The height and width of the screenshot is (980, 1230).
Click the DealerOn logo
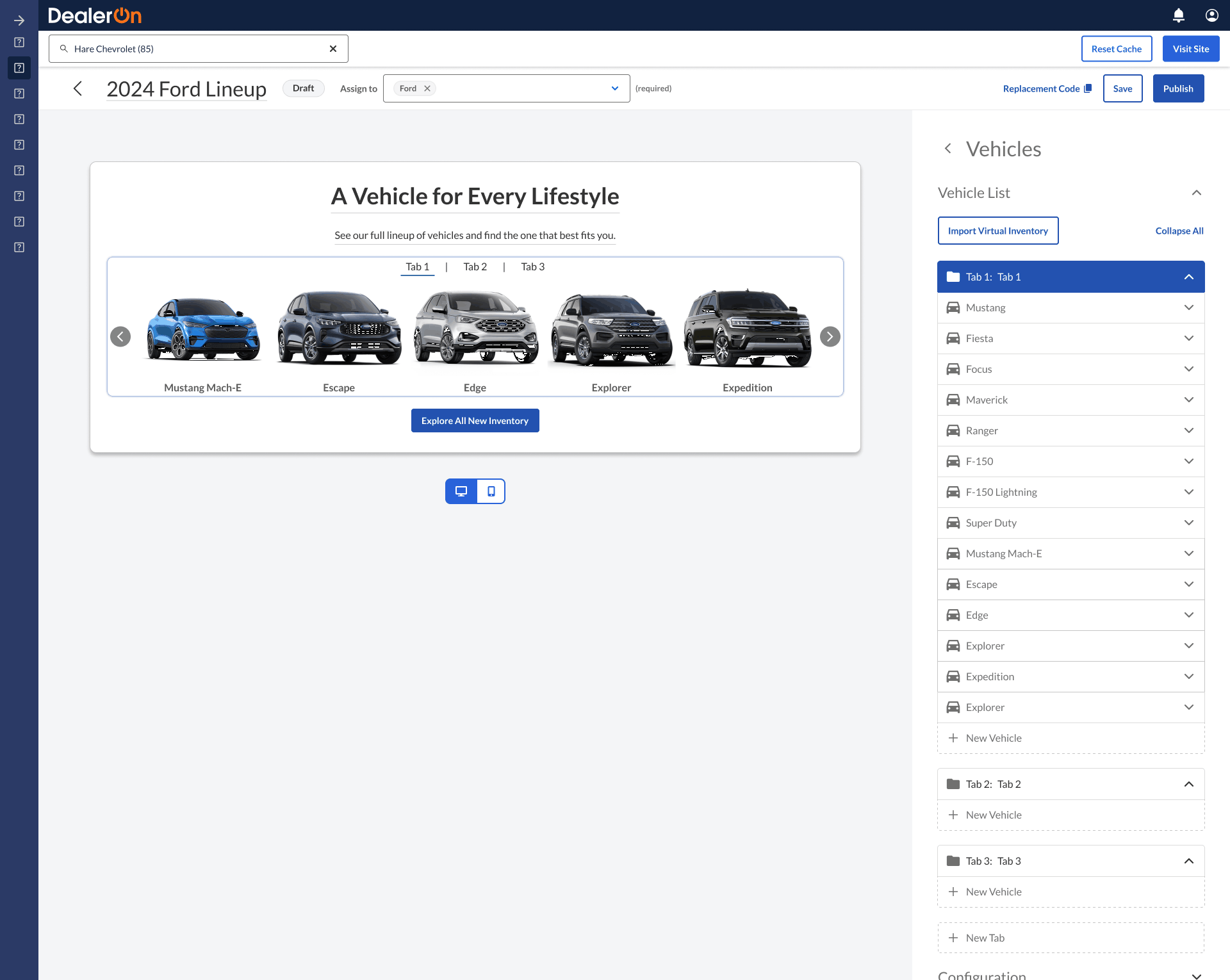pyautogui.click(x=95, y=15)
